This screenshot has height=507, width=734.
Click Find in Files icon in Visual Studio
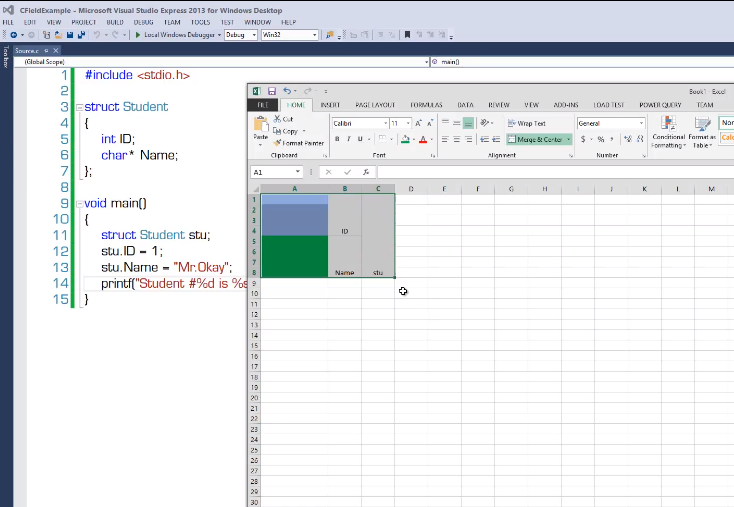pos(330,35)
